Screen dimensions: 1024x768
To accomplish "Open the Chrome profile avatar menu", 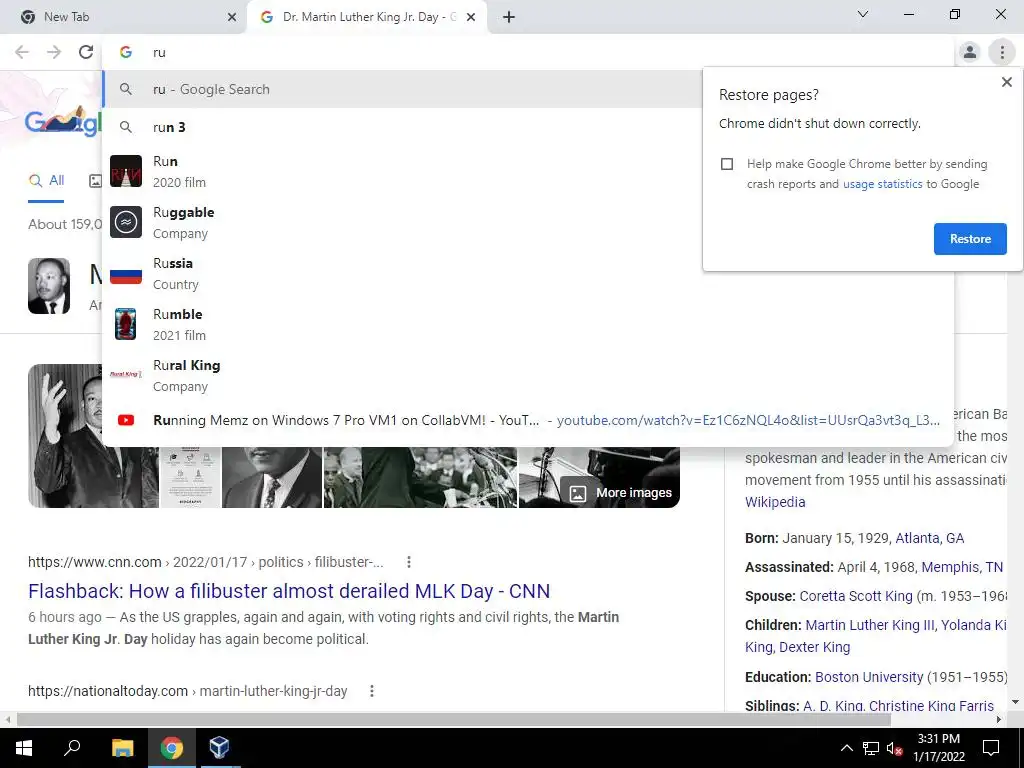I will pyautogui.click(x=970, y=52).
